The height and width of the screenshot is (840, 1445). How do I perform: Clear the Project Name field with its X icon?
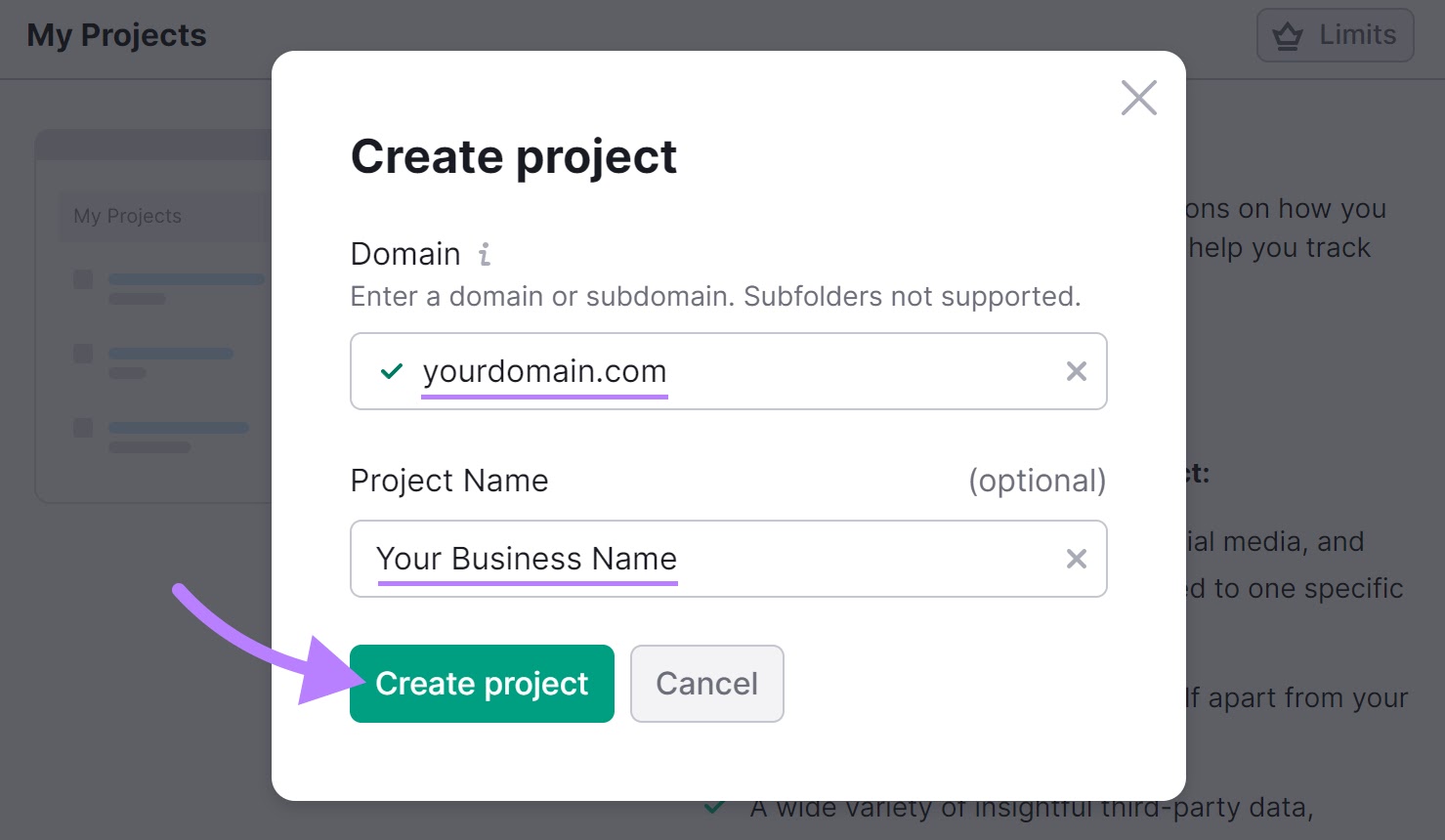click(1076, 559)
